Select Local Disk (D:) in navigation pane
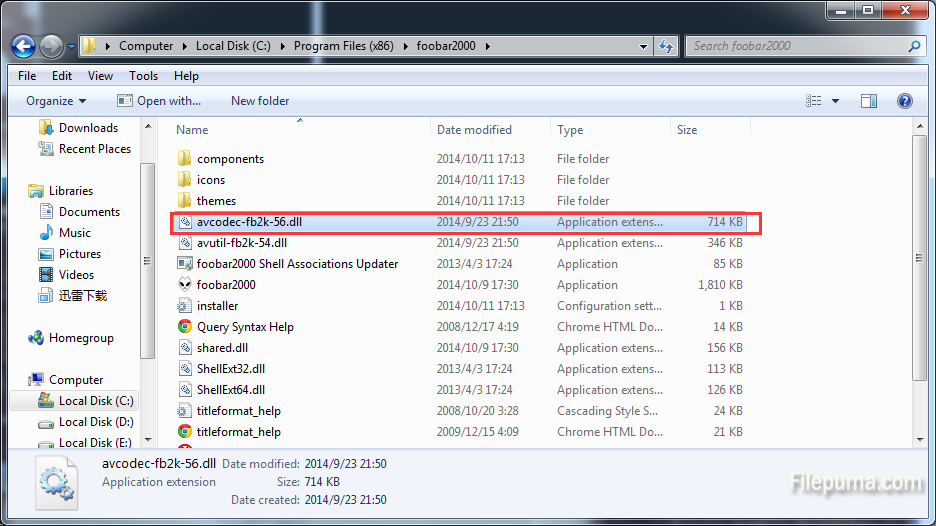The width and height of the screenshot is (936, 526). pos(95,422)
